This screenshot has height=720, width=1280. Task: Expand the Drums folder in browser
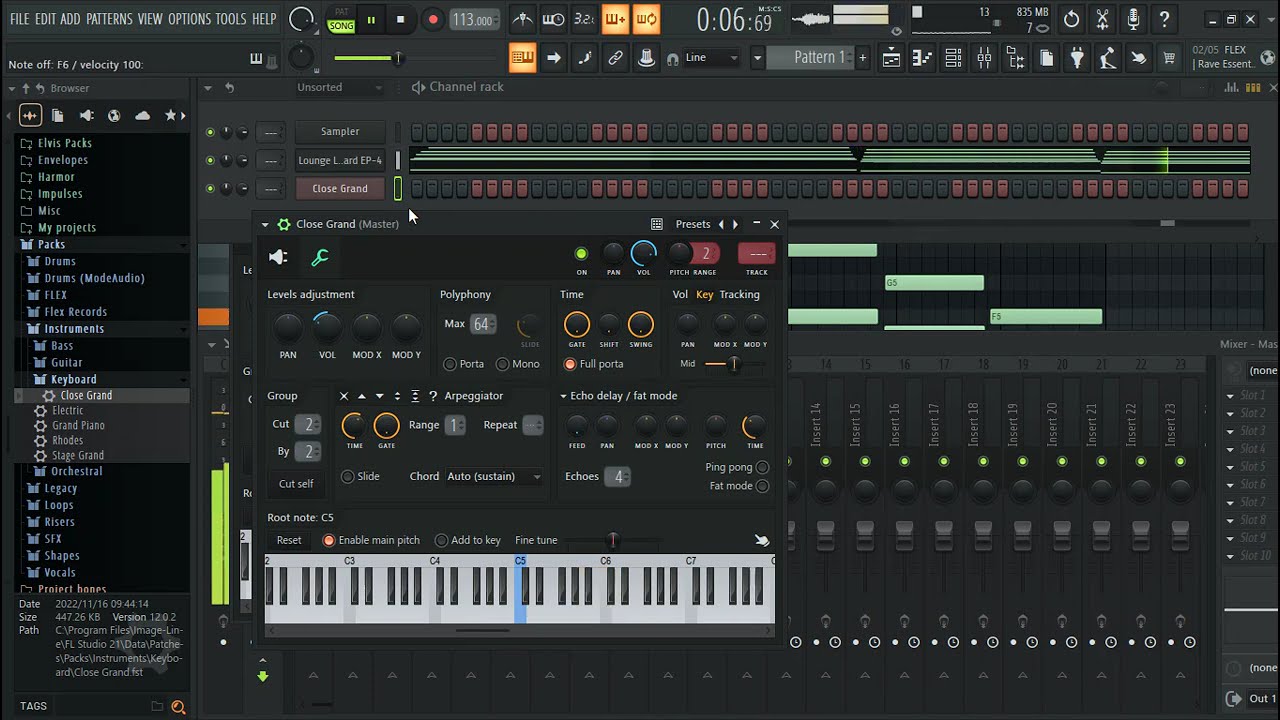click(60, 261)
